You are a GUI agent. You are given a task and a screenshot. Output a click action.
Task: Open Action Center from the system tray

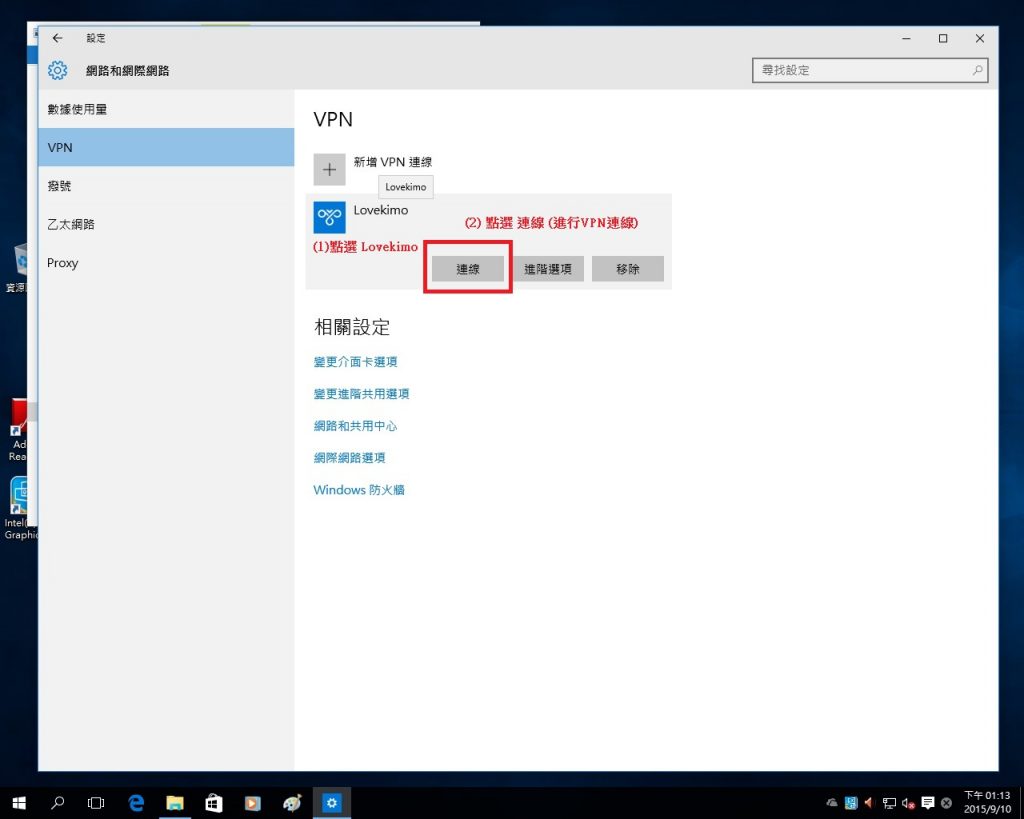point(930,802)
